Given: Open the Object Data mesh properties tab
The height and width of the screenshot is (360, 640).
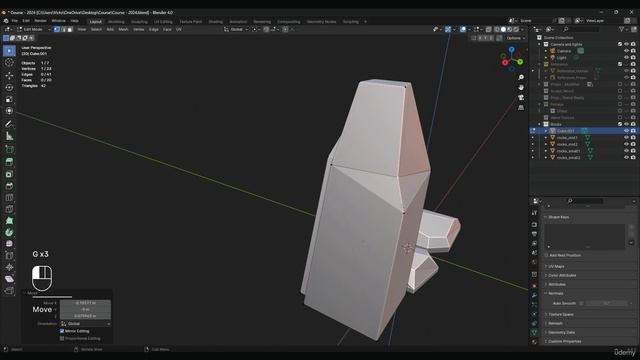Looking at the screenshot, I should [534, 333].
